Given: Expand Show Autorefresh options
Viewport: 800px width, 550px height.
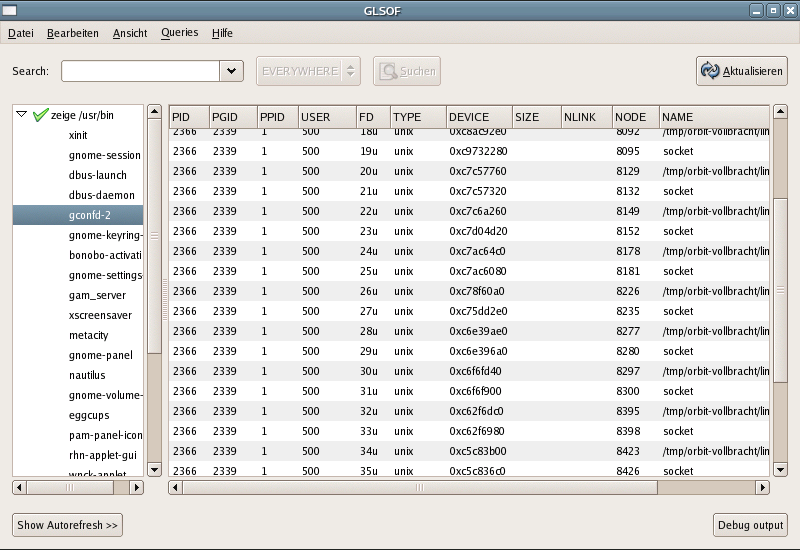Looking at the screenshot, I should click(x=67, y=525).
